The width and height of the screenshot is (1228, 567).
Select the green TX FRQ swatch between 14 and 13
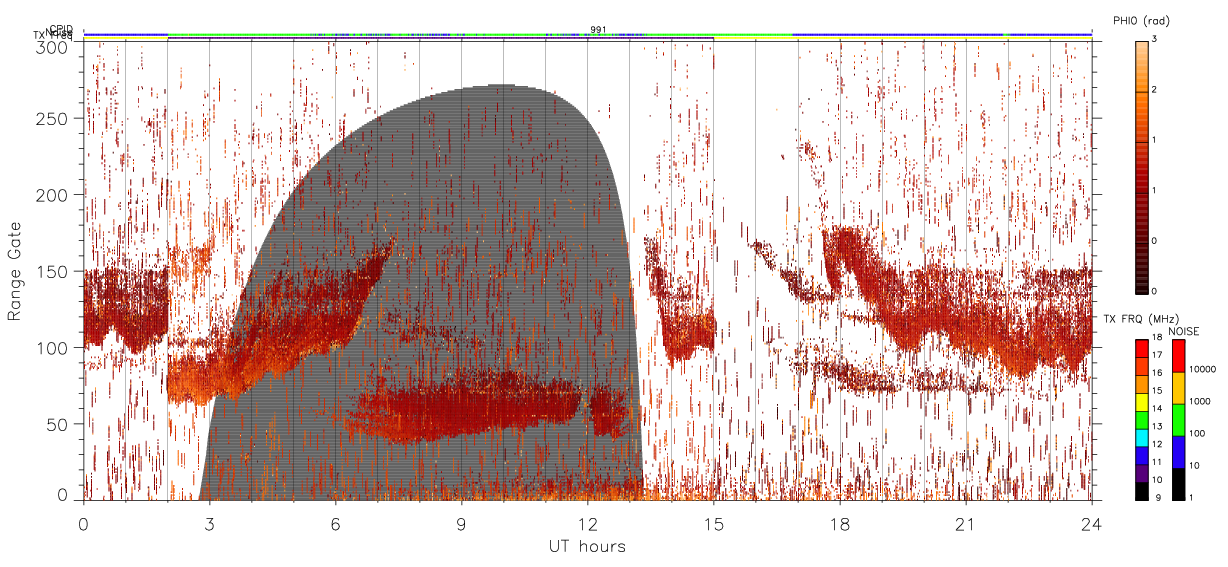click(1142, 420)
